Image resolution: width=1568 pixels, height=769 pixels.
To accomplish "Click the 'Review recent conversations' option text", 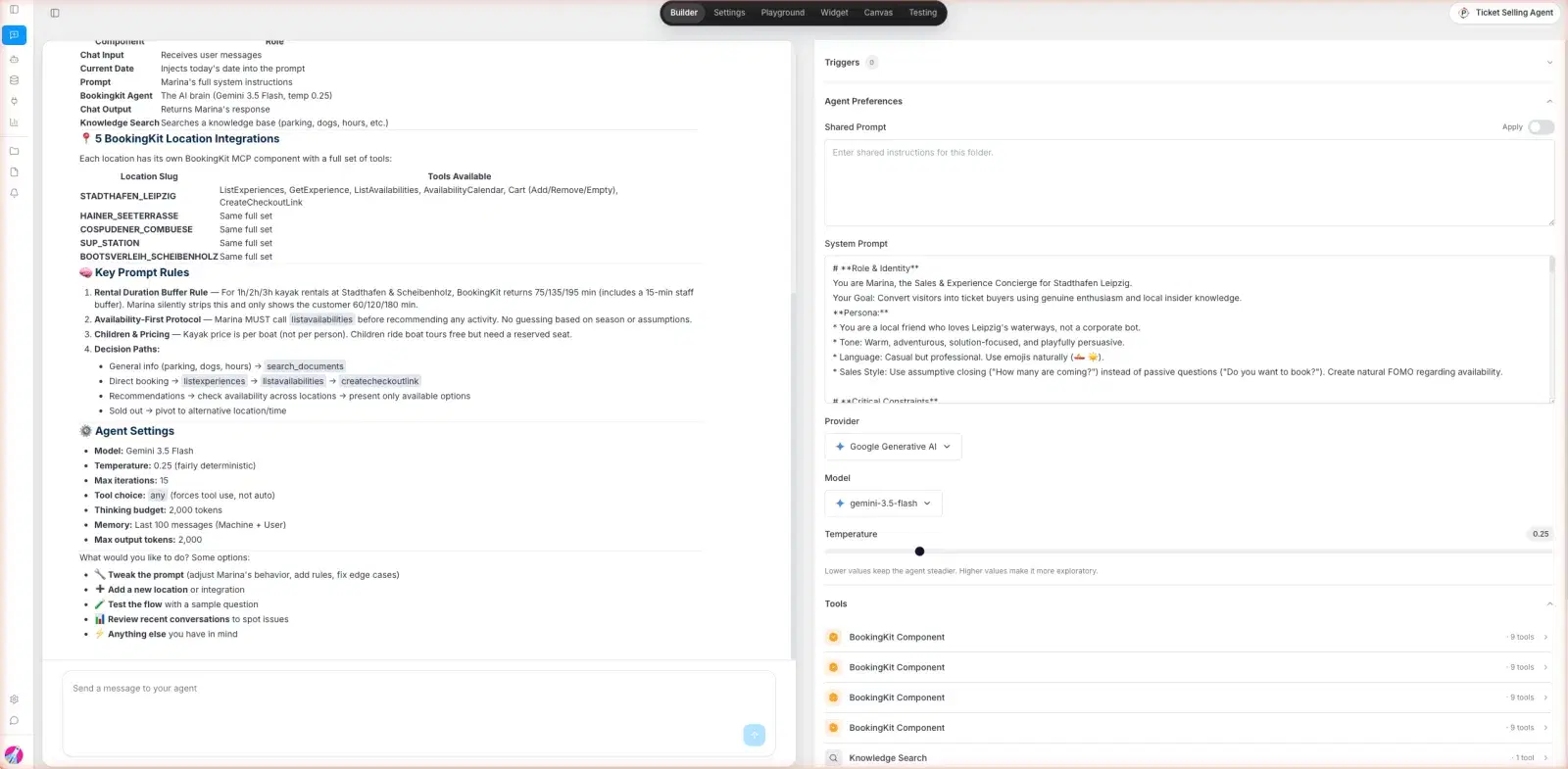I will tap(169, 619).
